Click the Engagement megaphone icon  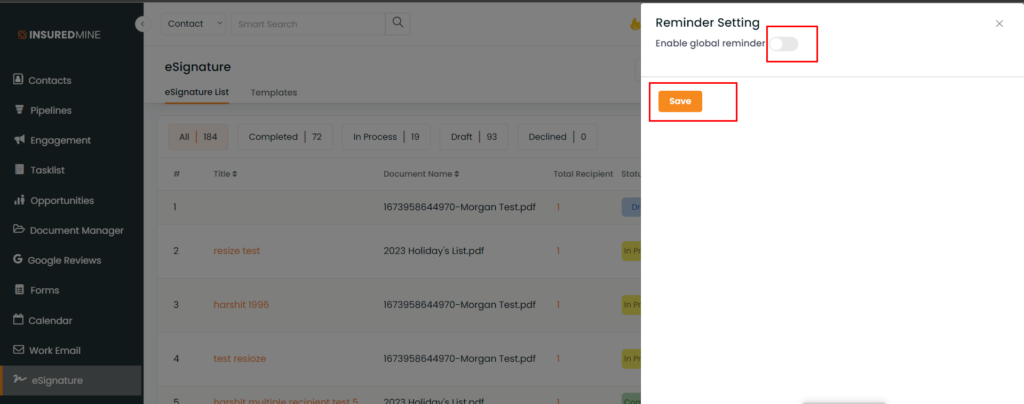coord(19,140)
